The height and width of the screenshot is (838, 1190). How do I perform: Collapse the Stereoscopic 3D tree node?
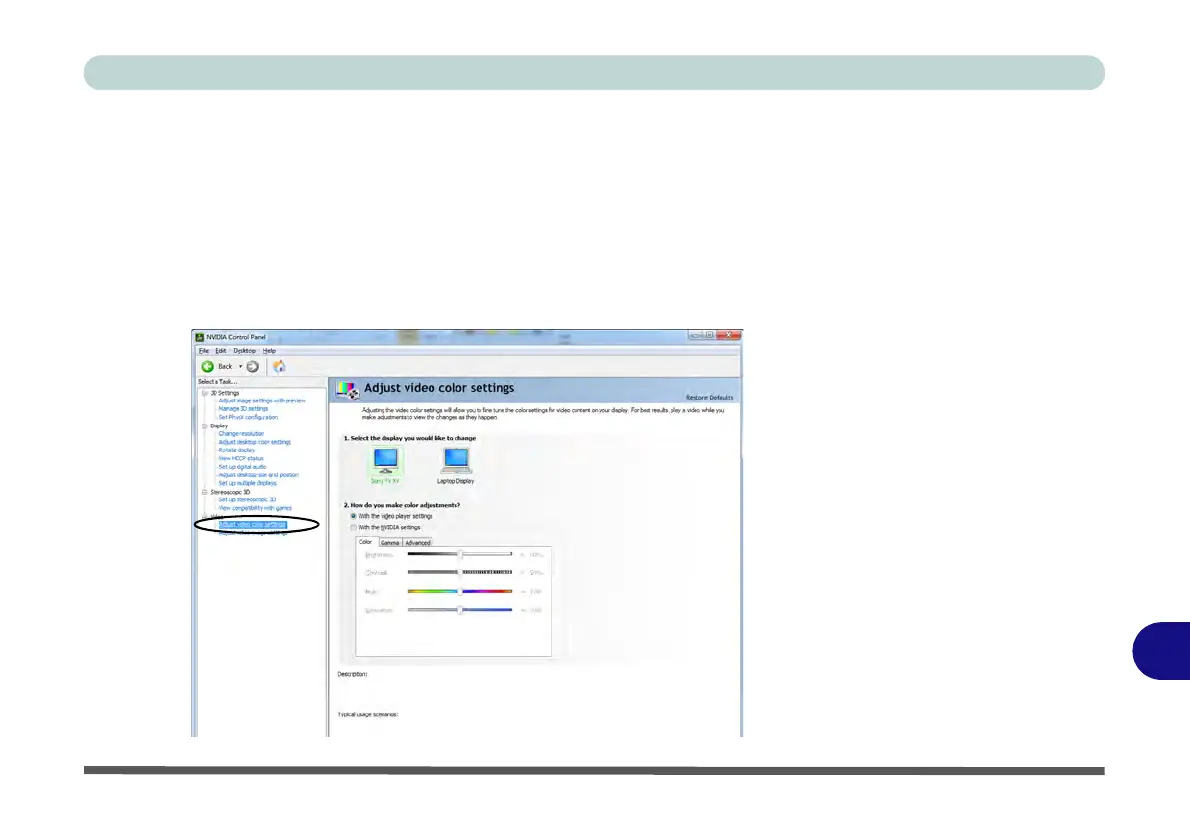(204, 492)
